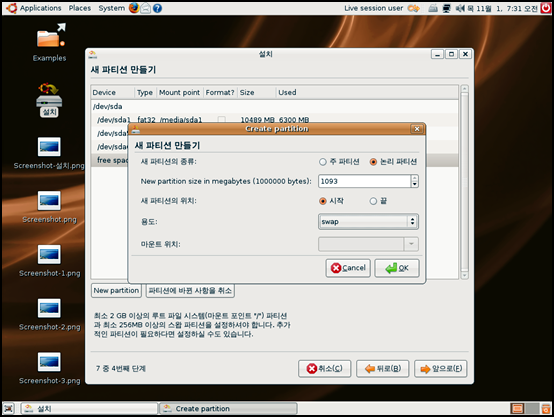The height and width of the screenshot is (417, 554).
Task: Open the Examples folder on the desktop
Action: 49,42
